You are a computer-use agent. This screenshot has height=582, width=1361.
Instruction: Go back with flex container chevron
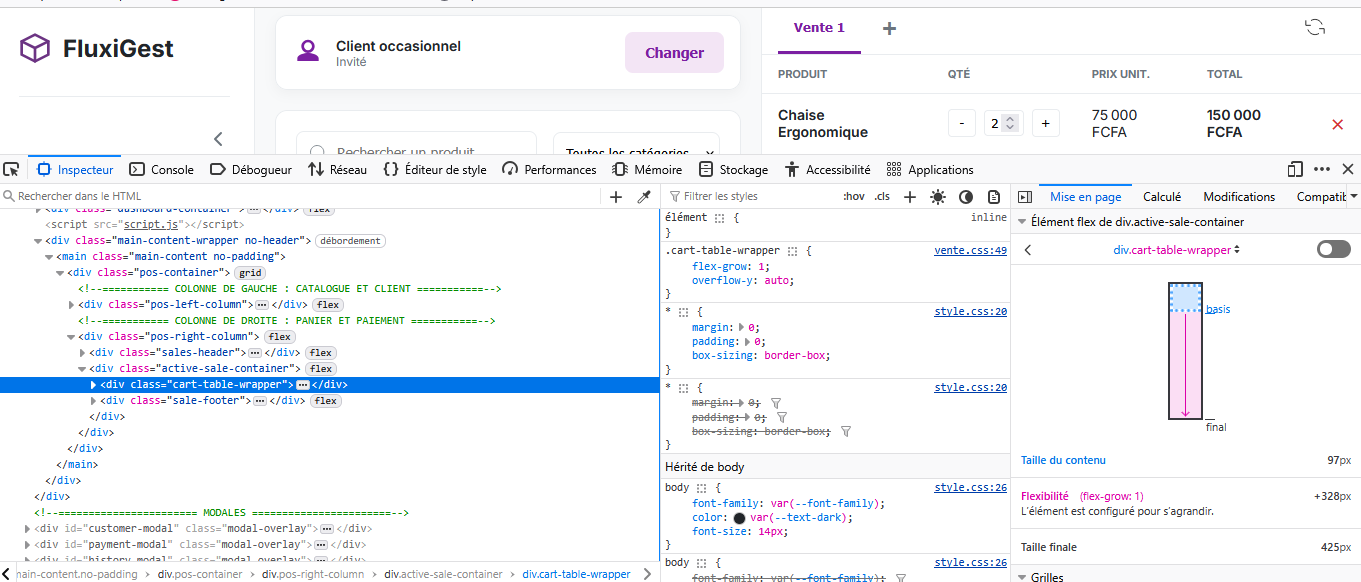1027,250
